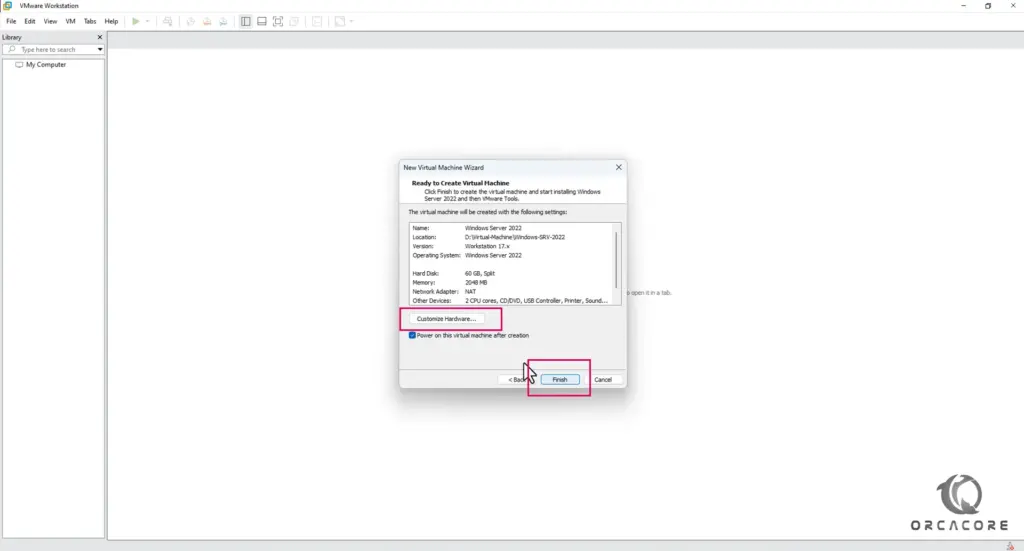
Task: Click the Revert to Snapshot toolbar icon
Action: pos(207,22)
